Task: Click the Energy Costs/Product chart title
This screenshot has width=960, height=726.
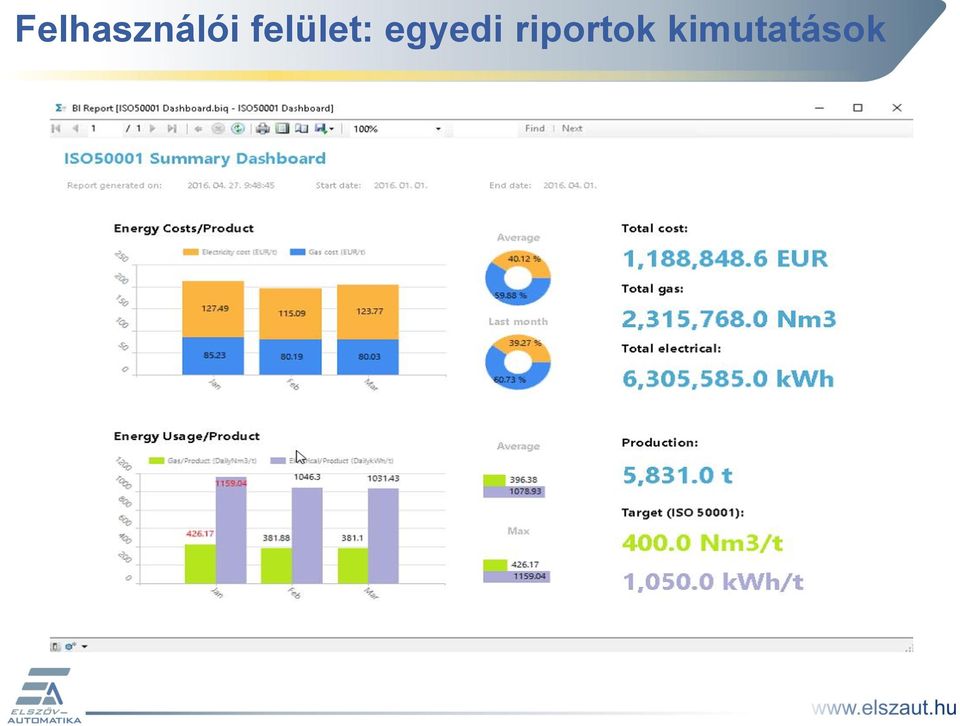Action: (184, 228)
